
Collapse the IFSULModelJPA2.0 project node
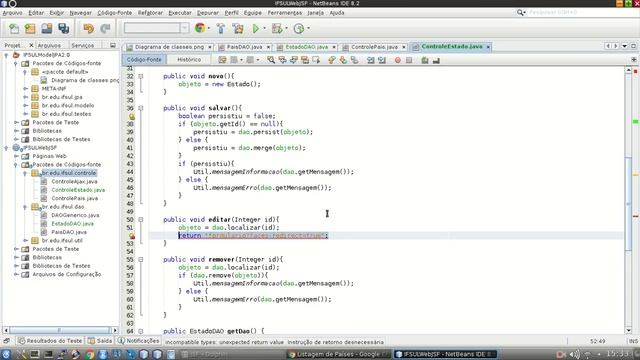[6, 55]
